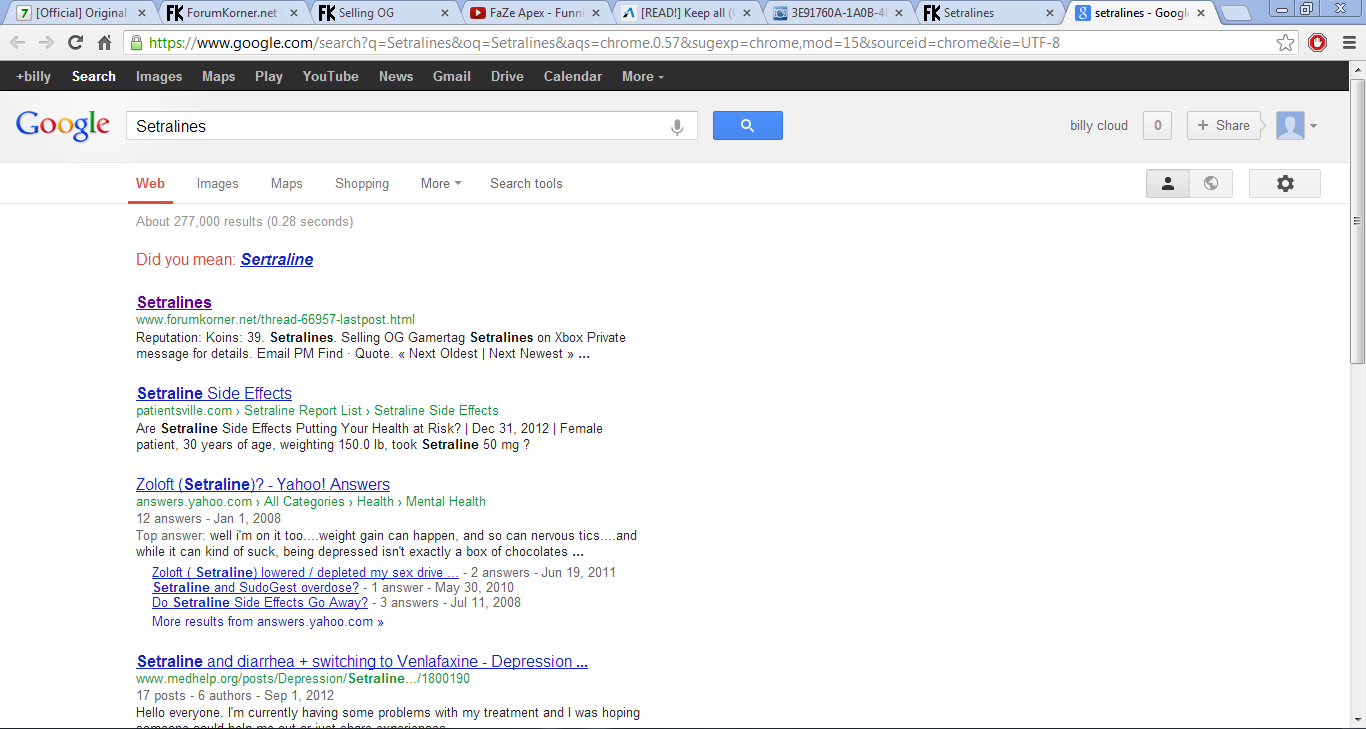Screen dimensions: 1366x729
Task: Expand the account dropdown arrow beside the avatar
Action: click(x=1313, y=126)
